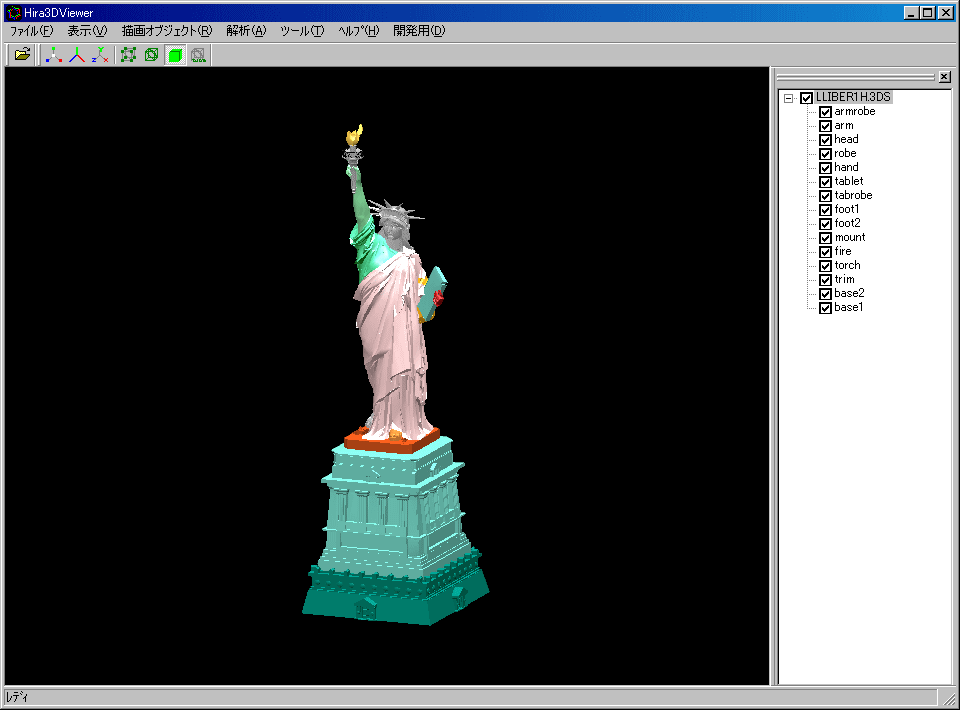Screen dimensions: 960x710
Task: Select the head label in tree
Action: [x=846, y=140]
